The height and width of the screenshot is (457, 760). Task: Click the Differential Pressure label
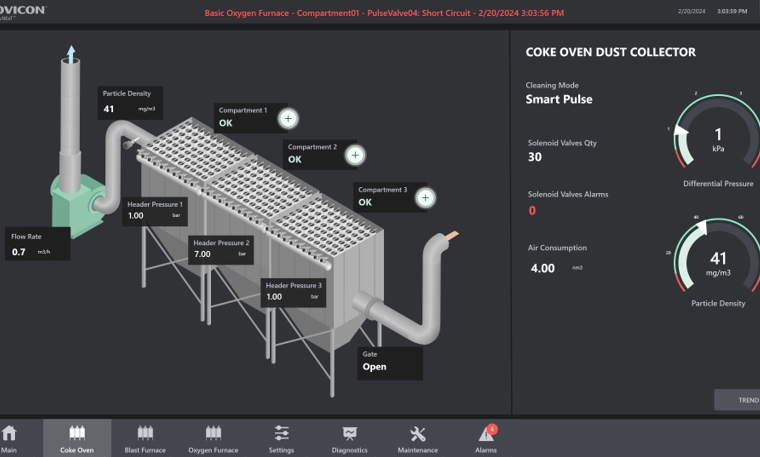[x=718, y=184]
